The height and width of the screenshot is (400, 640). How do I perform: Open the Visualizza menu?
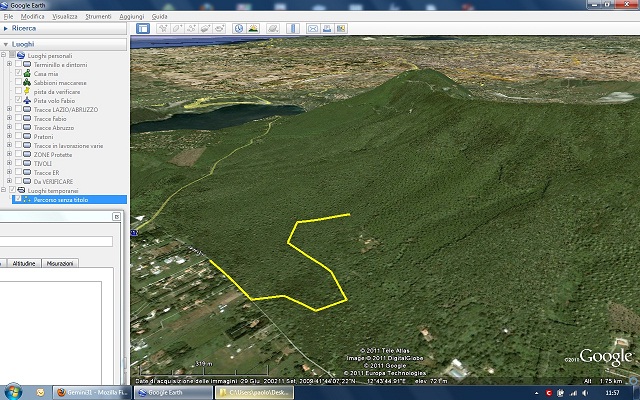[64, 16]
